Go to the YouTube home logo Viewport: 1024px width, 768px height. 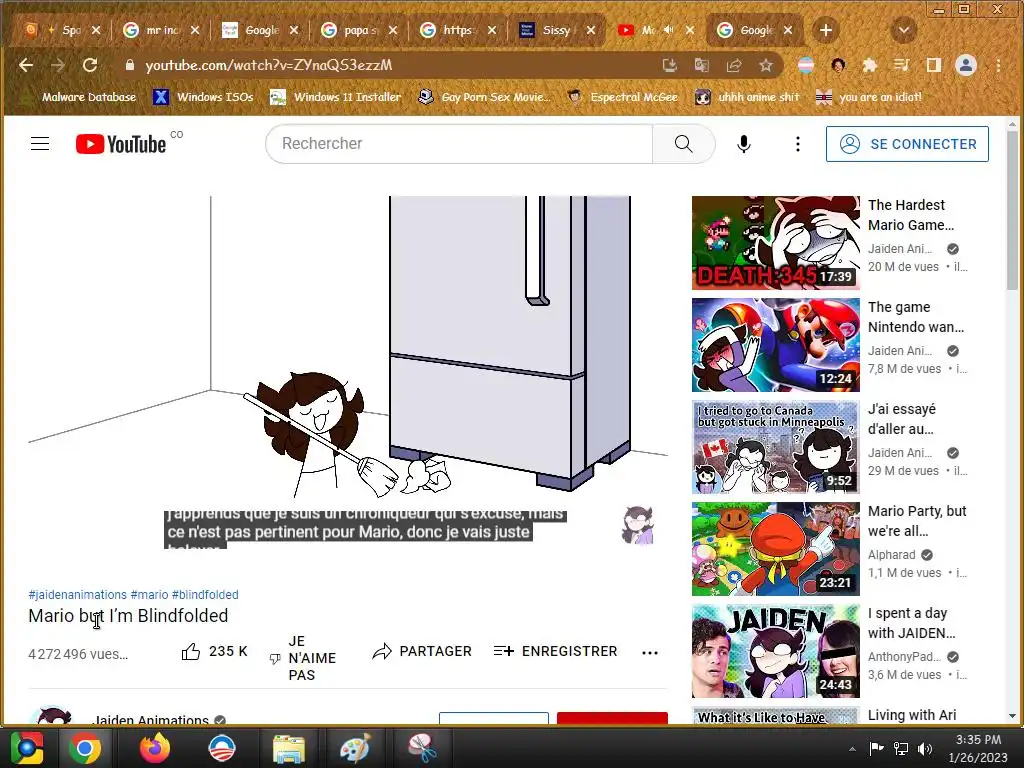click(121, 144)
